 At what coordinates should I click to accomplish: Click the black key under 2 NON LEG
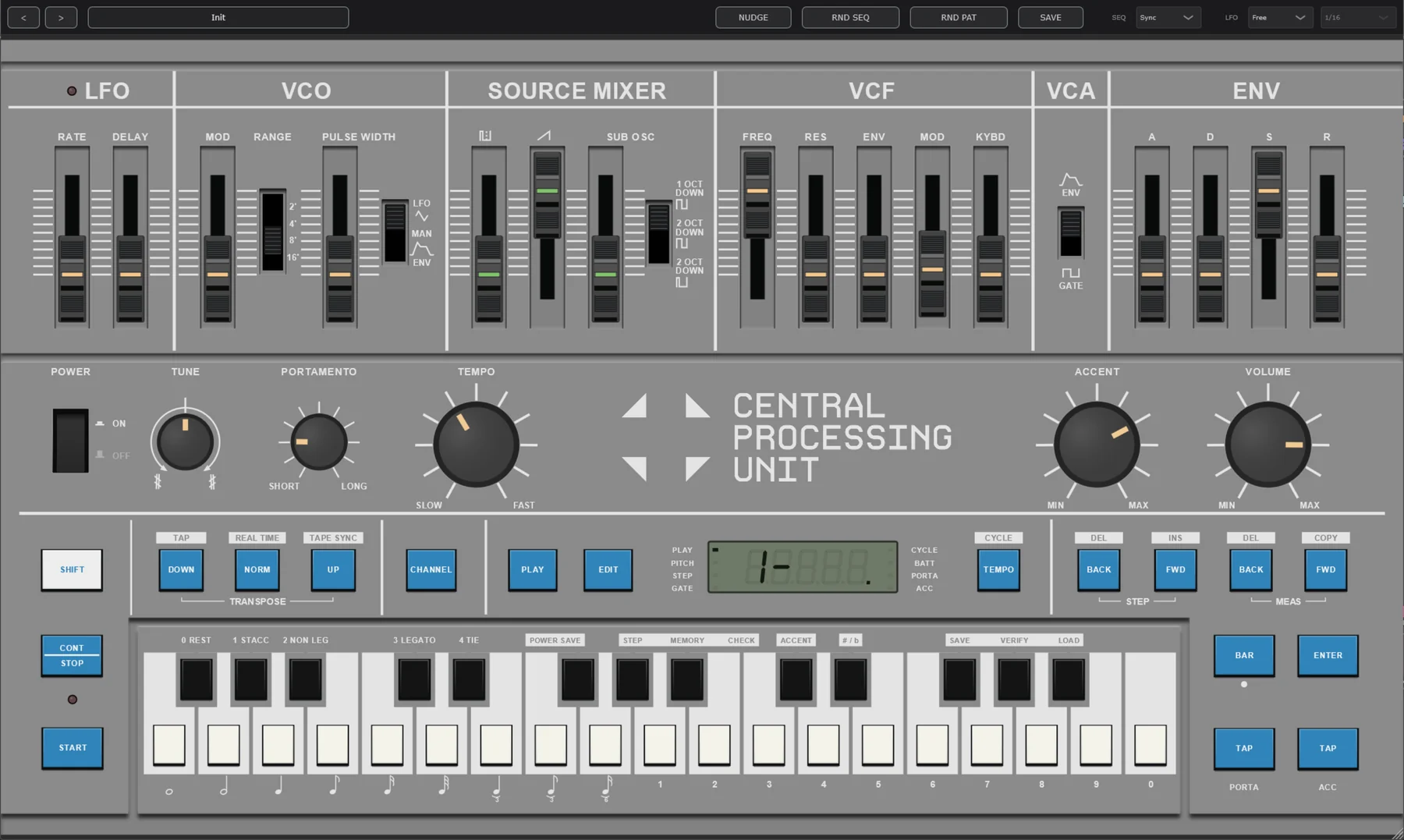pyautogui.click(x=306, y=679)
